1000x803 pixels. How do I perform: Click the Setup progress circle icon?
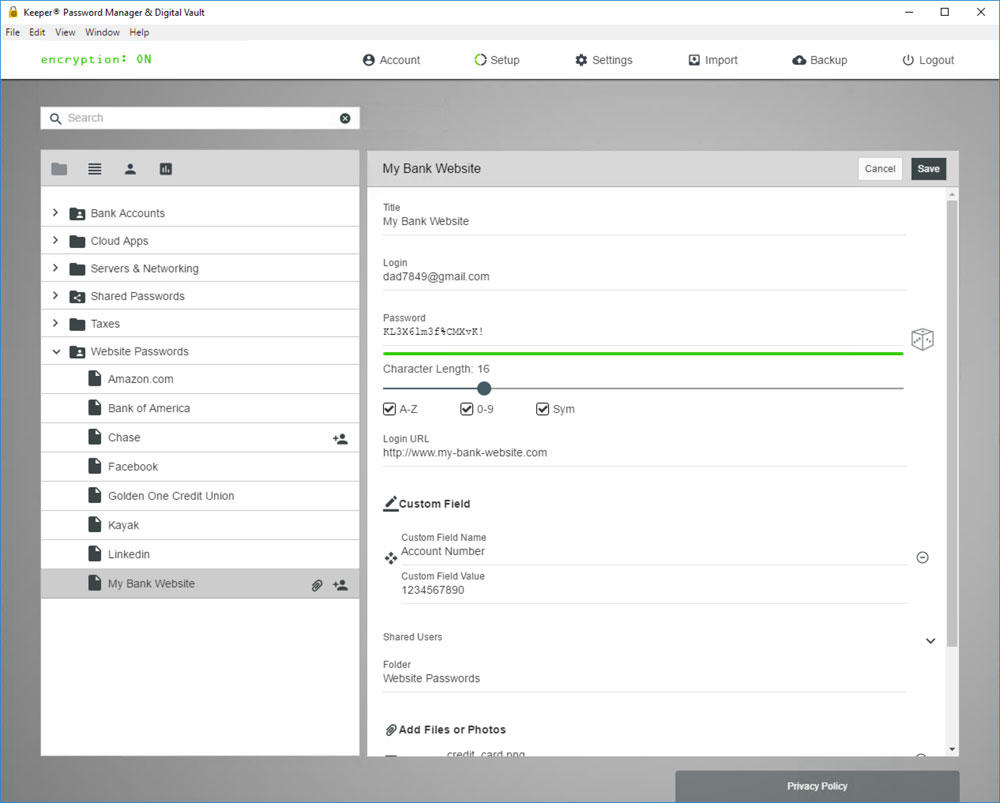point(480,60)
